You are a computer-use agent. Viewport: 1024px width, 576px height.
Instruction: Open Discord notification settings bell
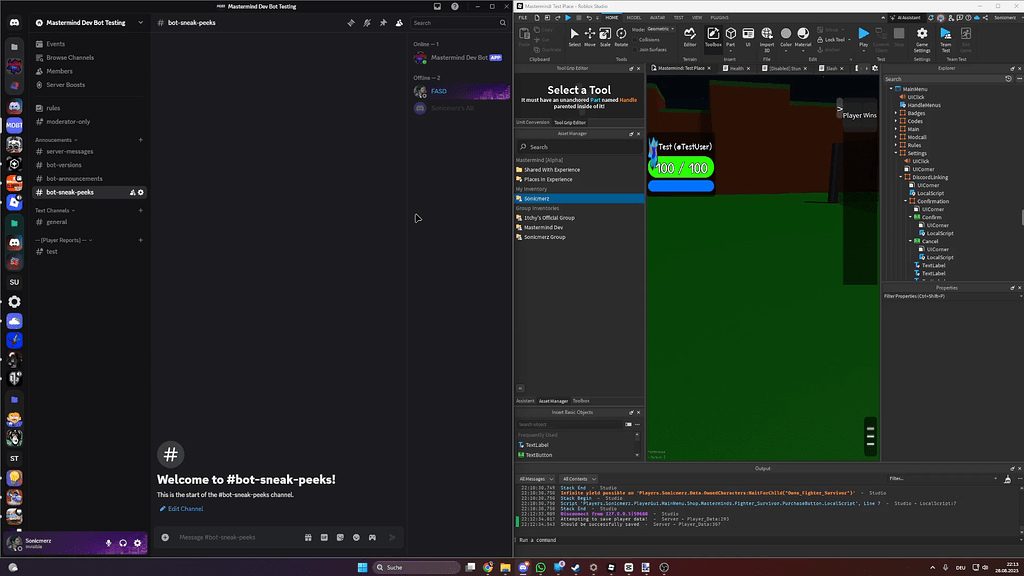pos(367,23)
